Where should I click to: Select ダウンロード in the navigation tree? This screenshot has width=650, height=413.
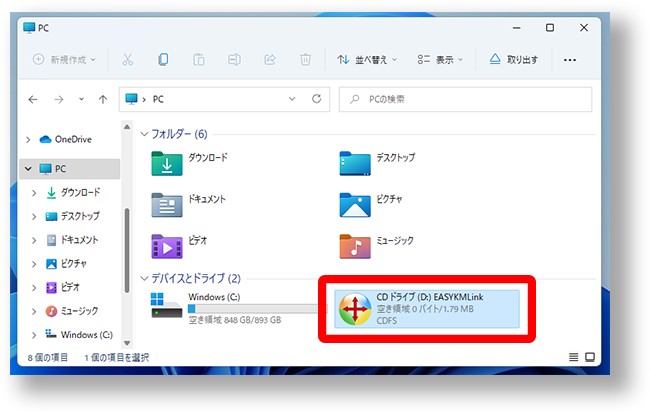pos(80,192)
